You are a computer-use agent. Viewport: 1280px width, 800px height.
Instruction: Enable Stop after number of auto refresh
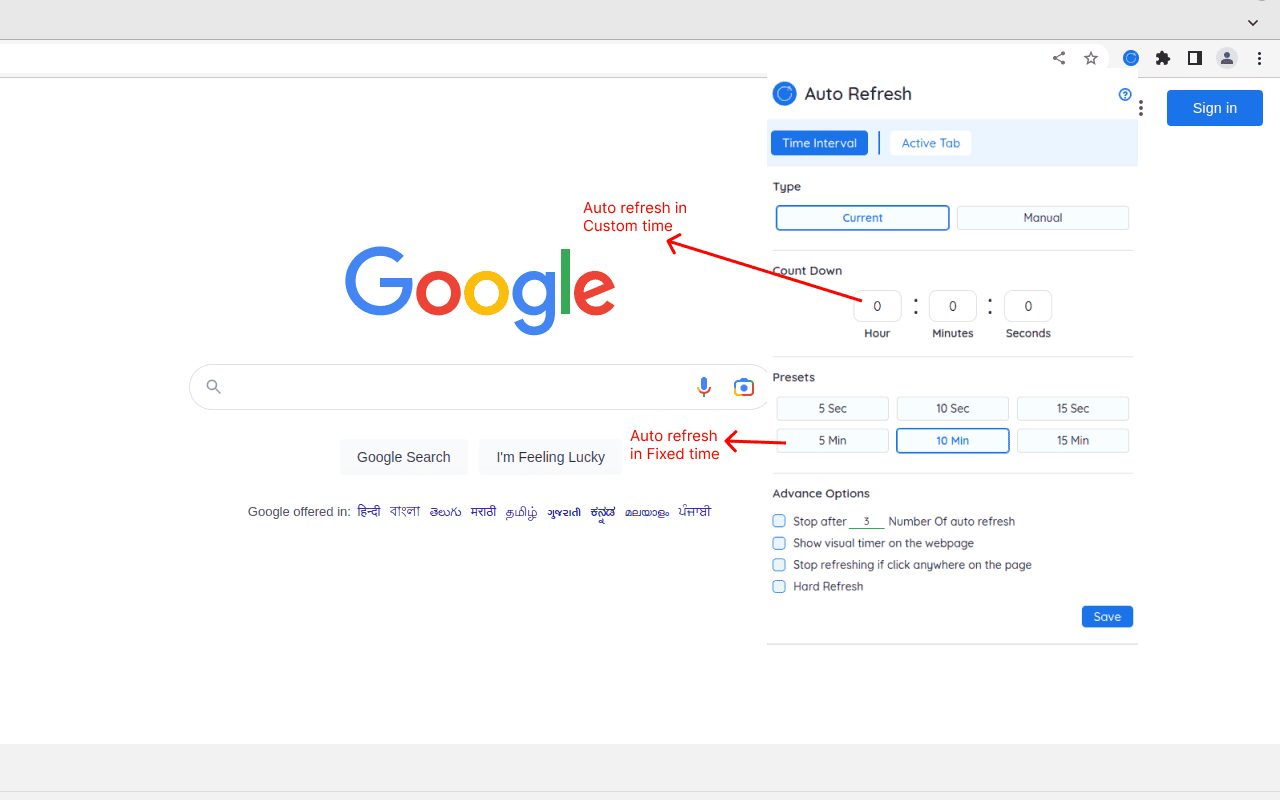tap(779, 521)
